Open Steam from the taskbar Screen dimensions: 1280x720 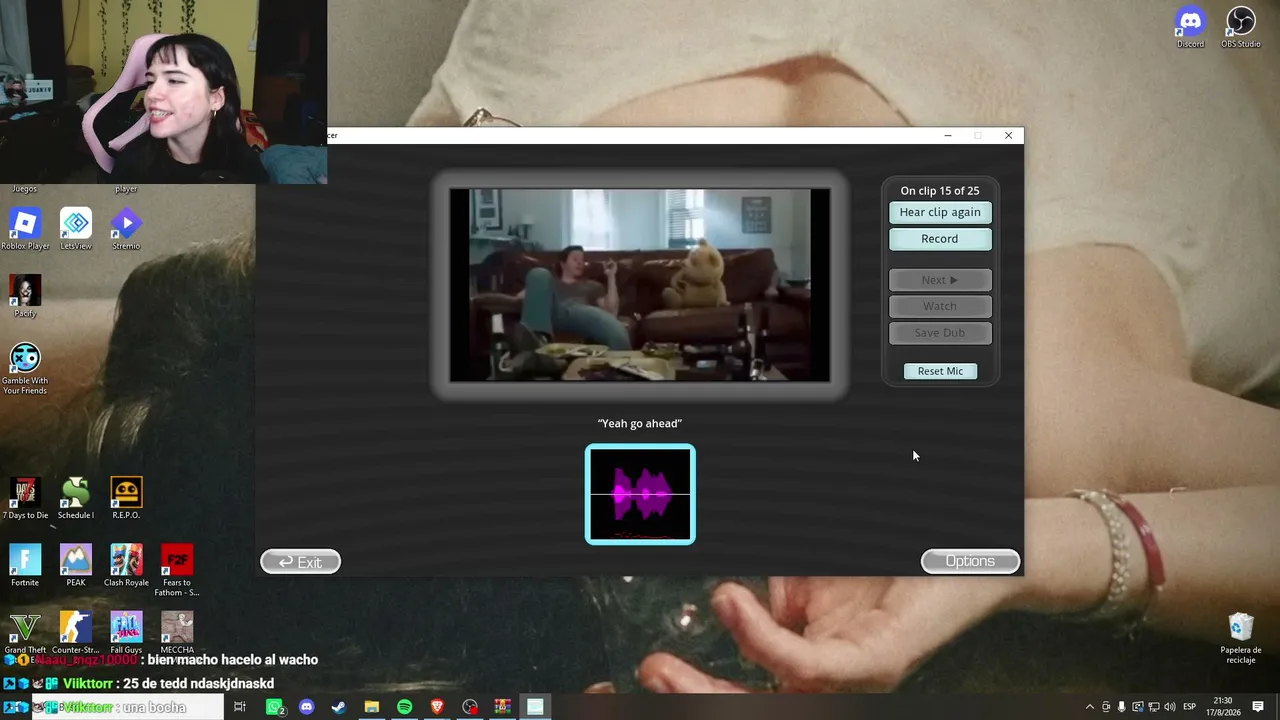tap(339, 707)
